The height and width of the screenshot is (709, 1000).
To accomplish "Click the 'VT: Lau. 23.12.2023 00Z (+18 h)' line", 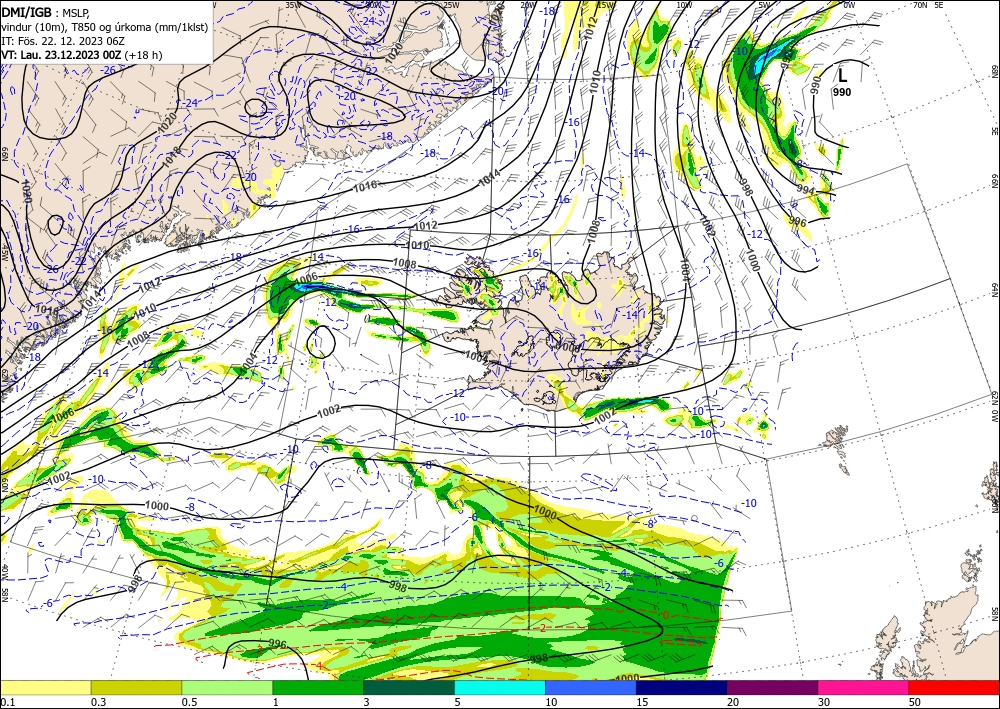I will pyautogui.click(x=82, y=55).
